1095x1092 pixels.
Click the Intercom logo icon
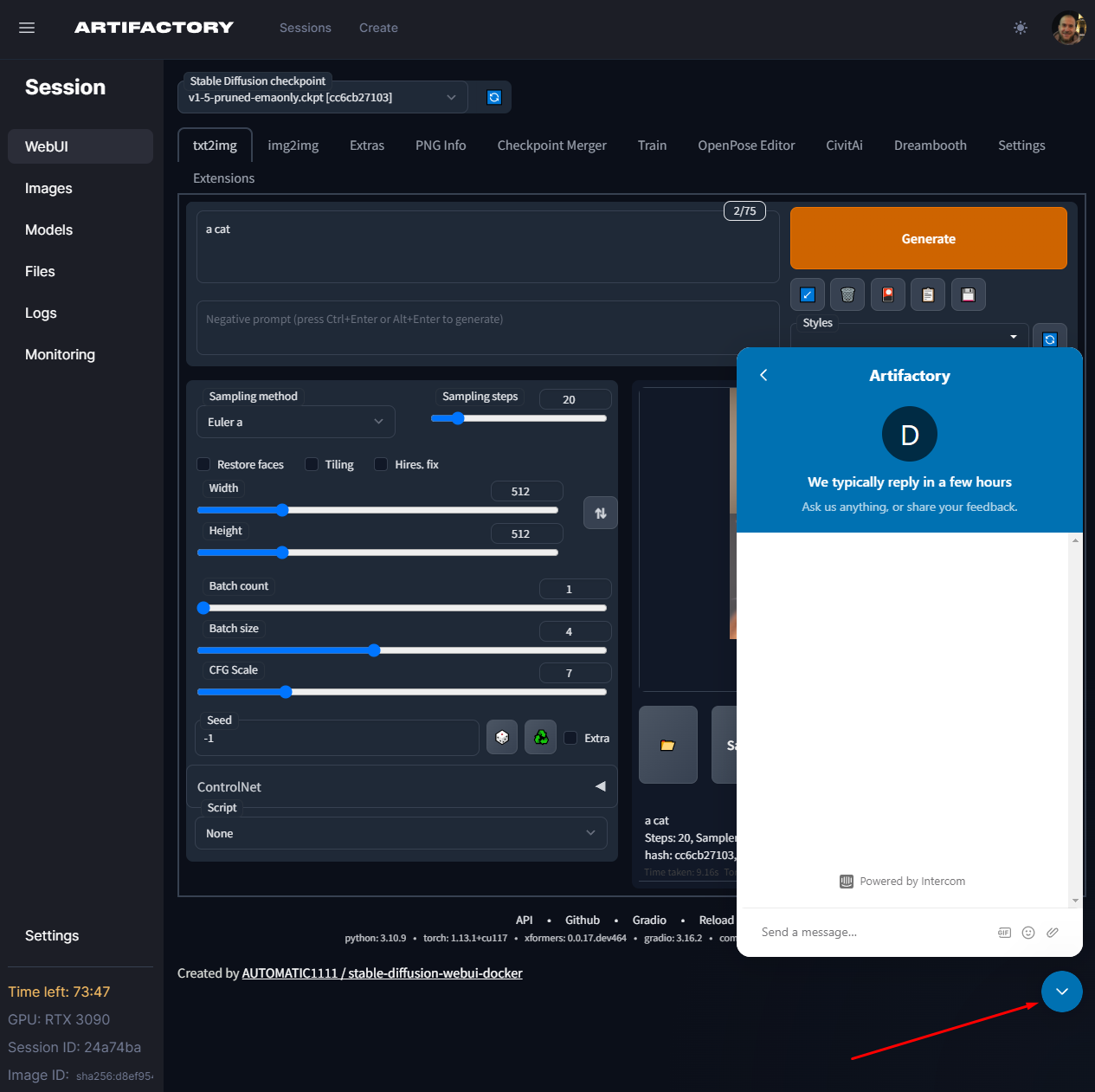[x=847, y=882]
